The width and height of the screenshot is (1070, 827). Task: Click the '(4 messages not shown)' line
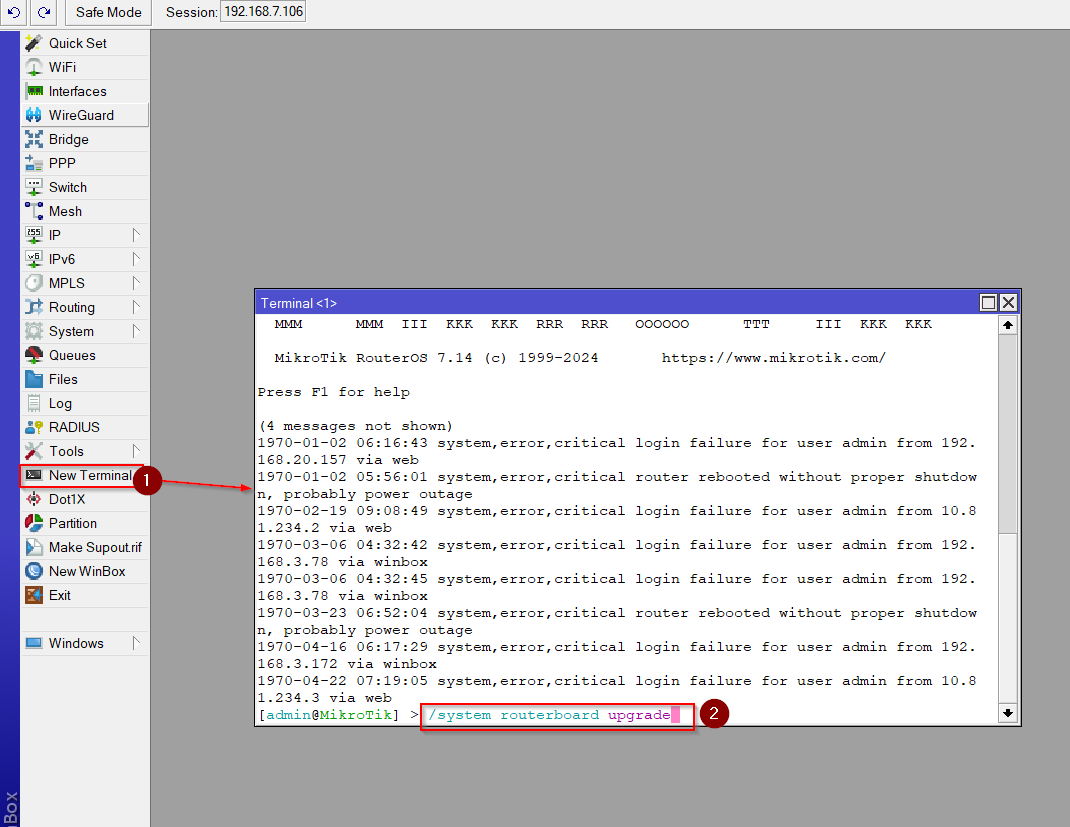pyautogui.click(x=356, y=426)
